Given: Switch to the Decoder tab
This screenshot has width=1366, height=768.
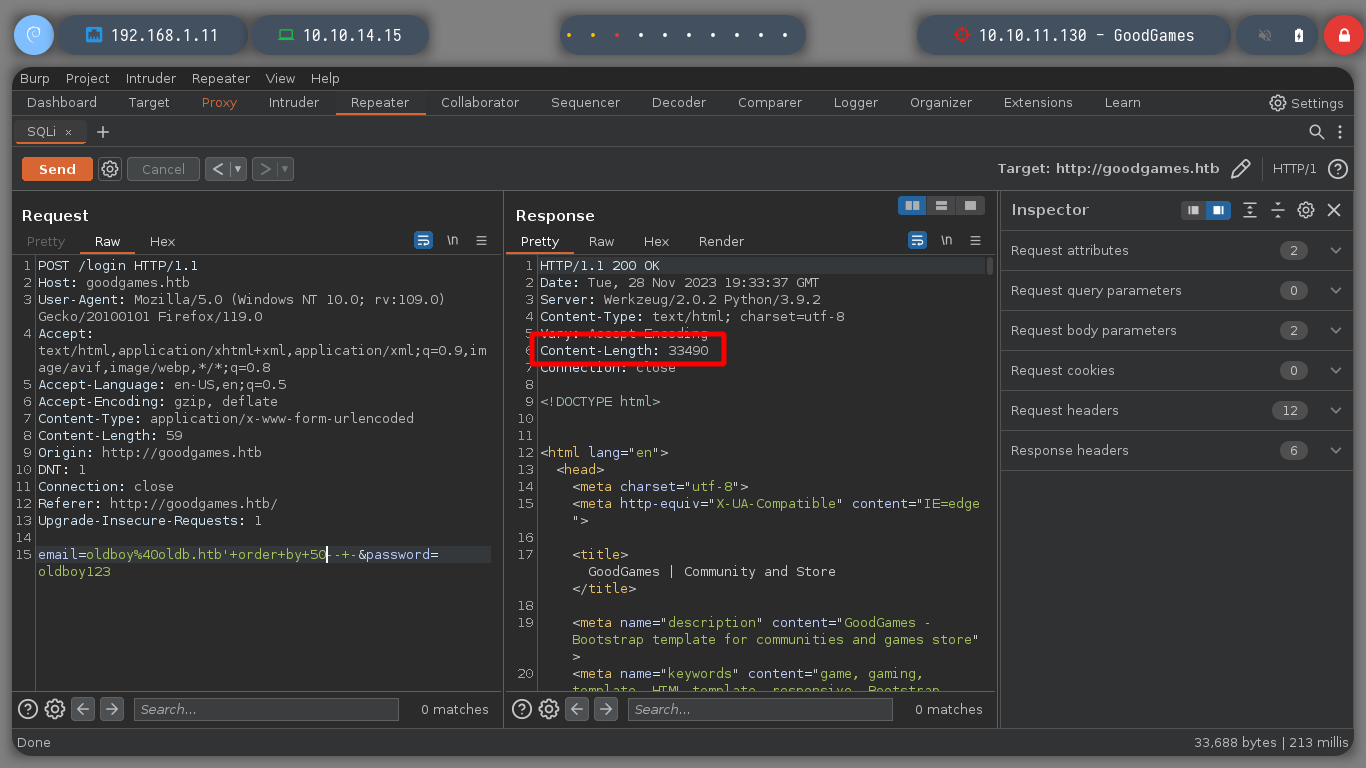Looking at the screenshot, I should point(679,102).
